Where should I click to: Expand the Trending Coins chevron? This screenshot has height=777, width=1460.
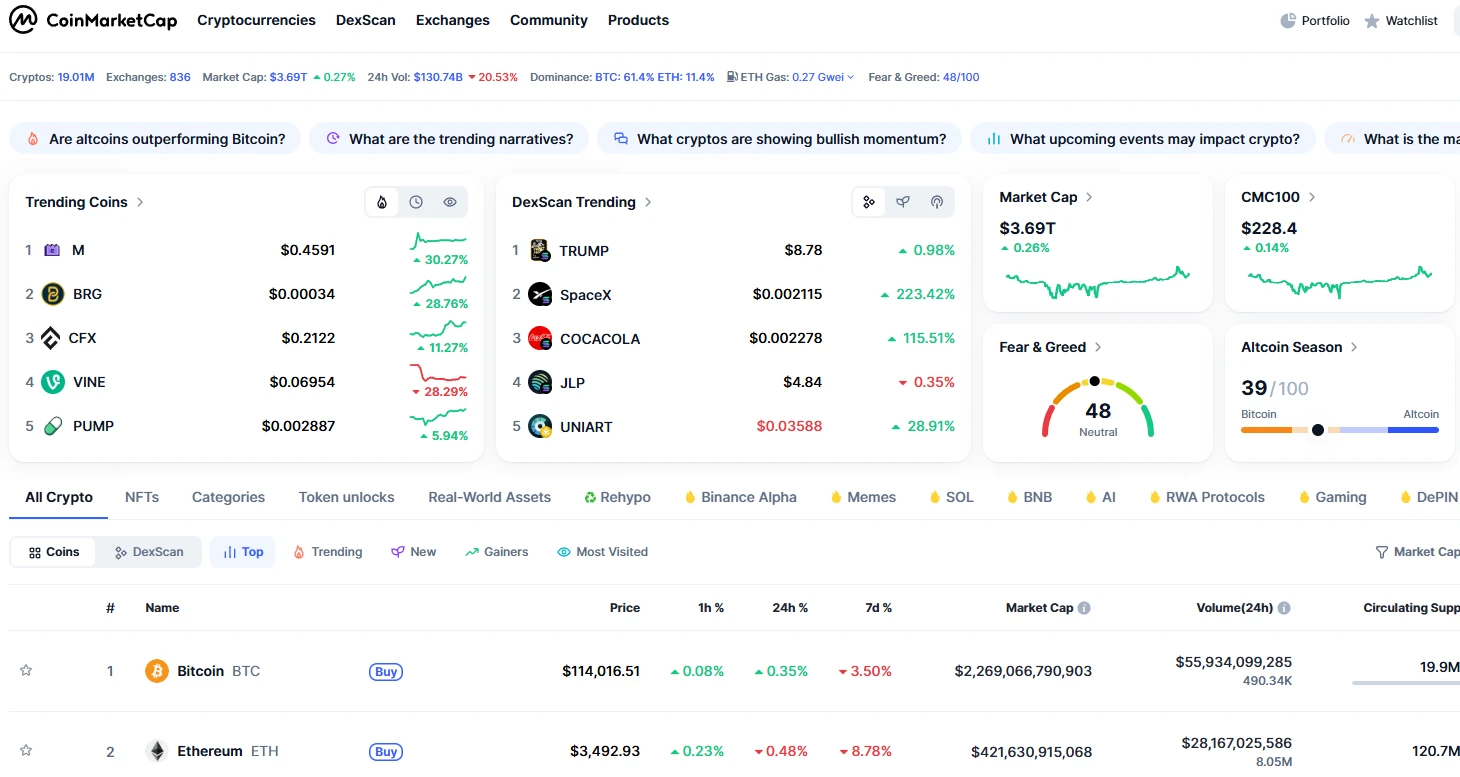[140, 202]
